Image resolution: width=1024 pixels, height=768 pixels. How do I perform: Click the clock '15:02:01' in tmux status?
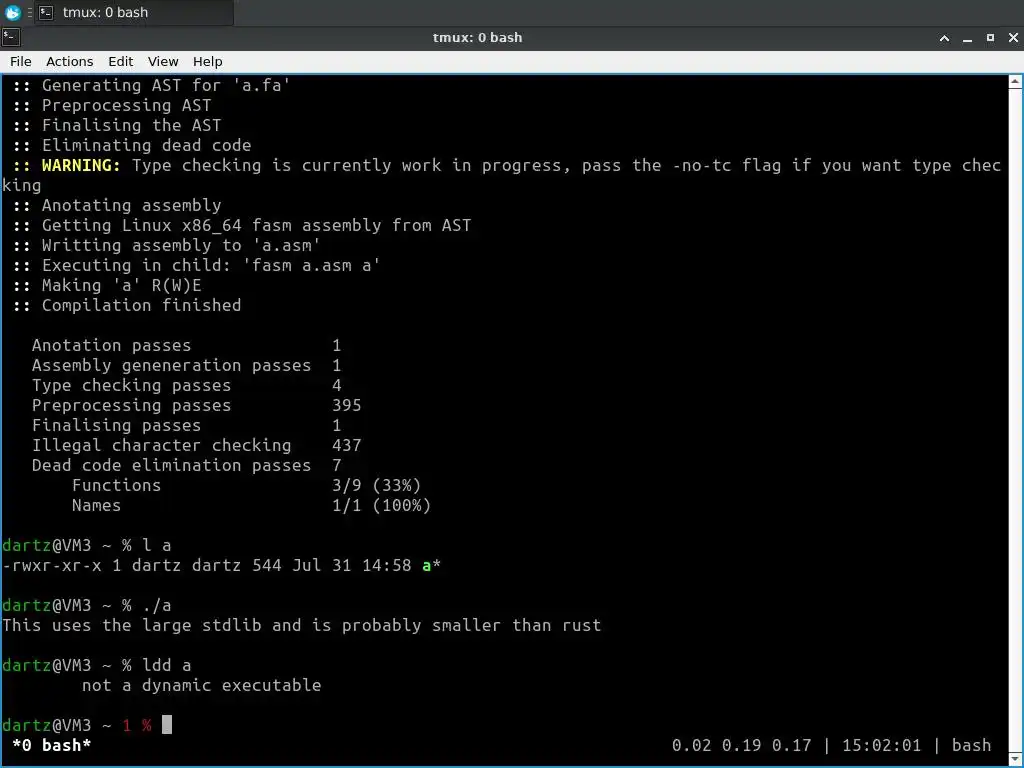[x=881, y=745]
